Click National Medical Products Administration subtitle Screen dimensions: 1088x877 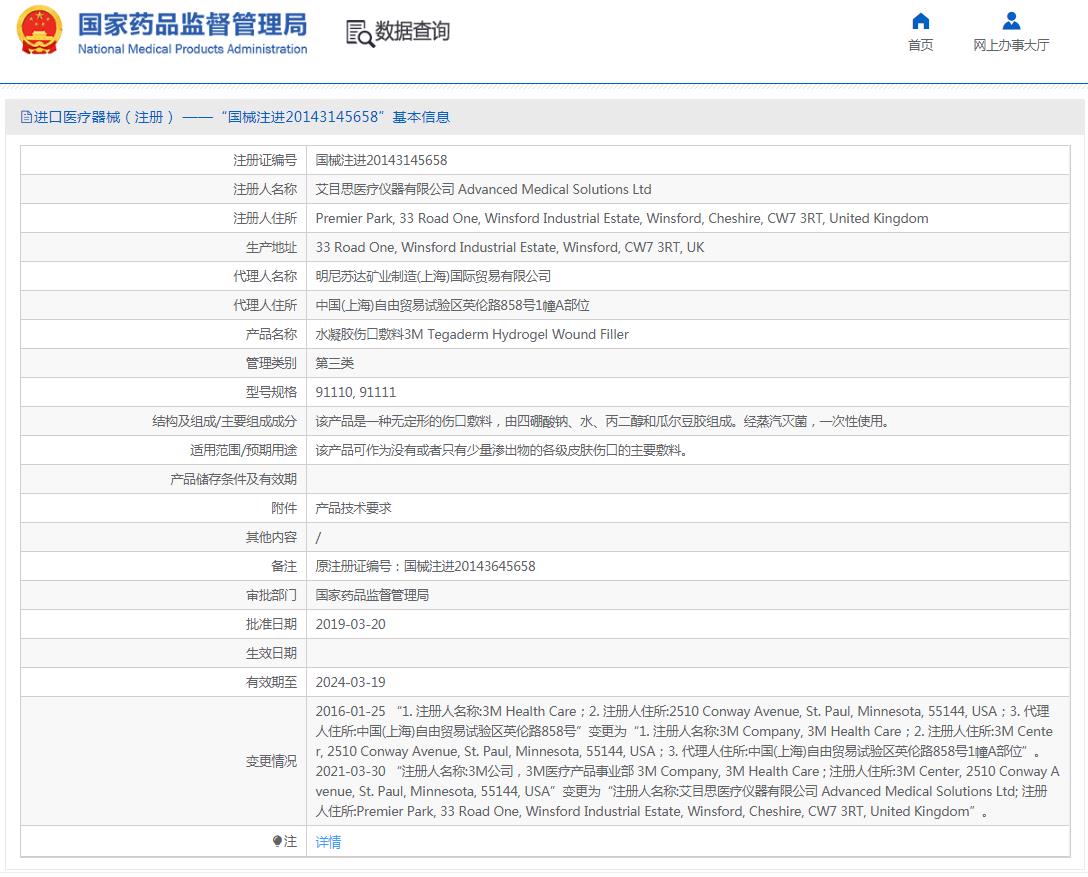tap(192, 49)
